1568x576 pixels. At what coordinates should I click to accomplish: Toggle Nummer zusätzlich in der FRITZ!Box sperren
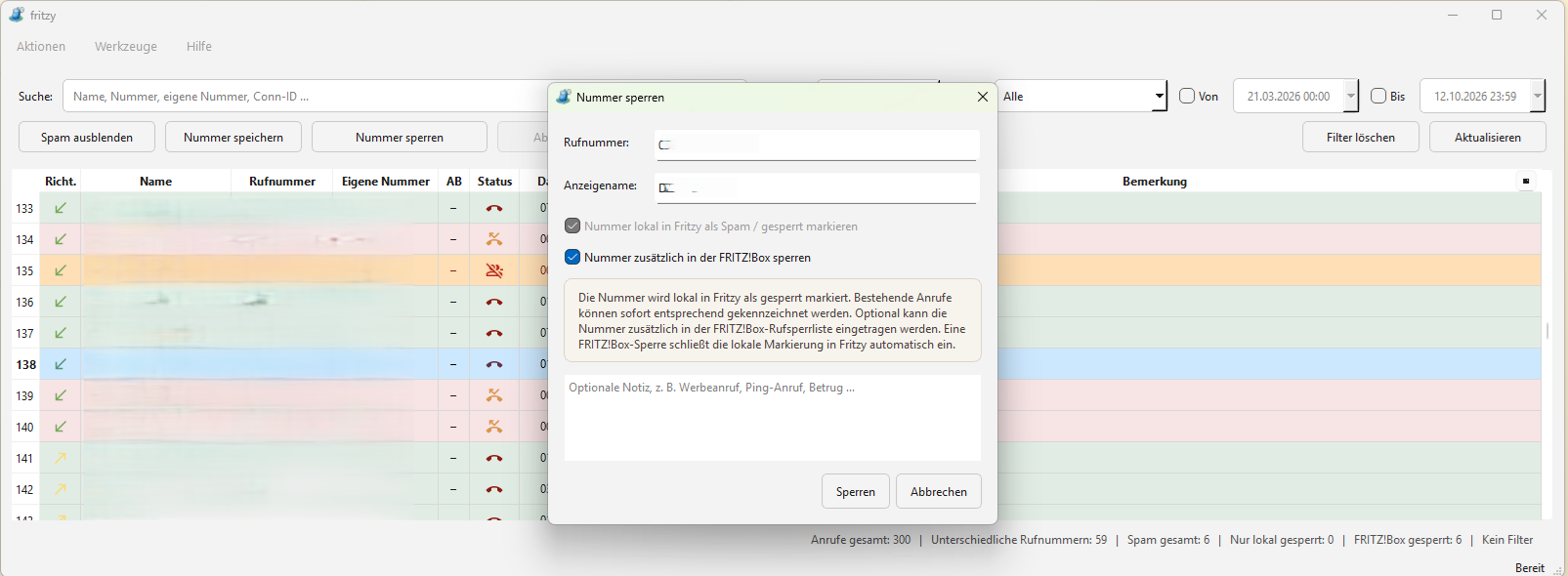click(572, 258)
